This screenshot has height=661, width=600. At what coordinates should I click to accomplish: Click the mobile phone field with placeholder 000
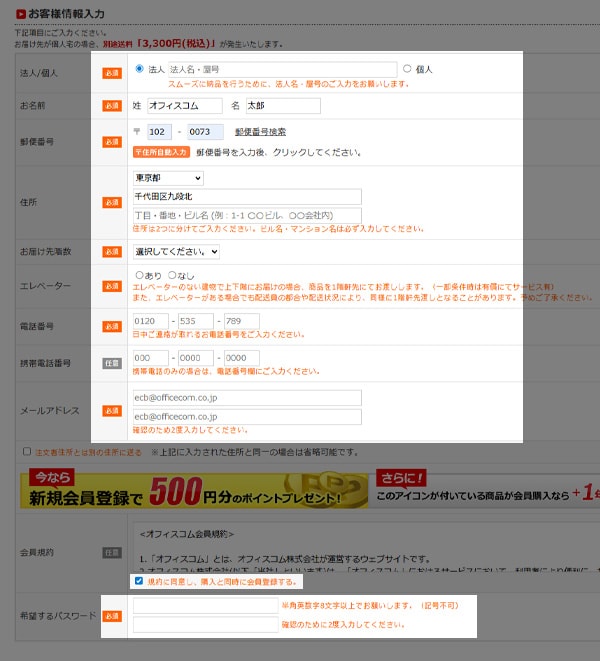(151, 358)
